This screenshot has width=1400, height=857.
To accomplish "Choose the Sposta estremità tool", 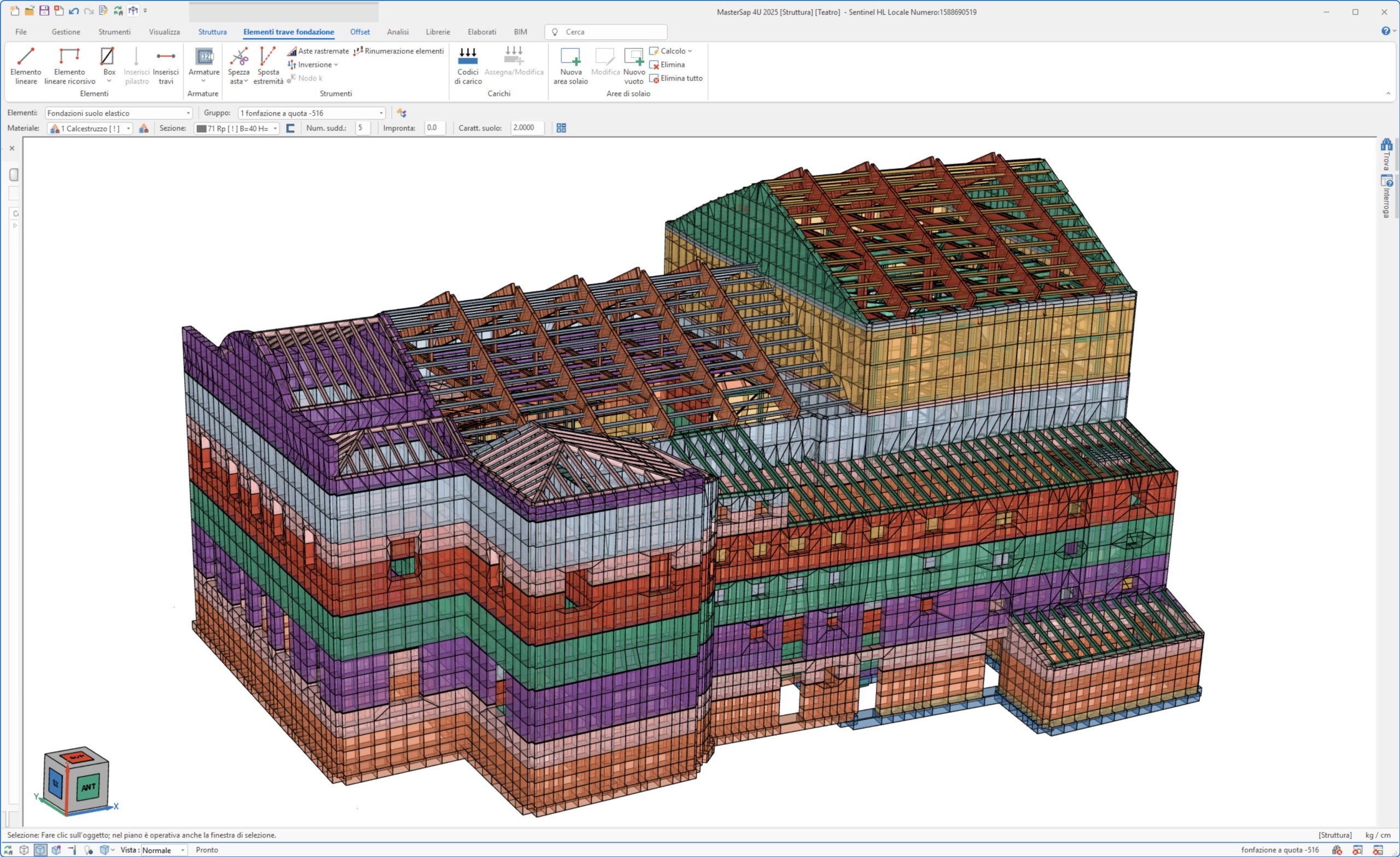I will (x=268, y=65).
